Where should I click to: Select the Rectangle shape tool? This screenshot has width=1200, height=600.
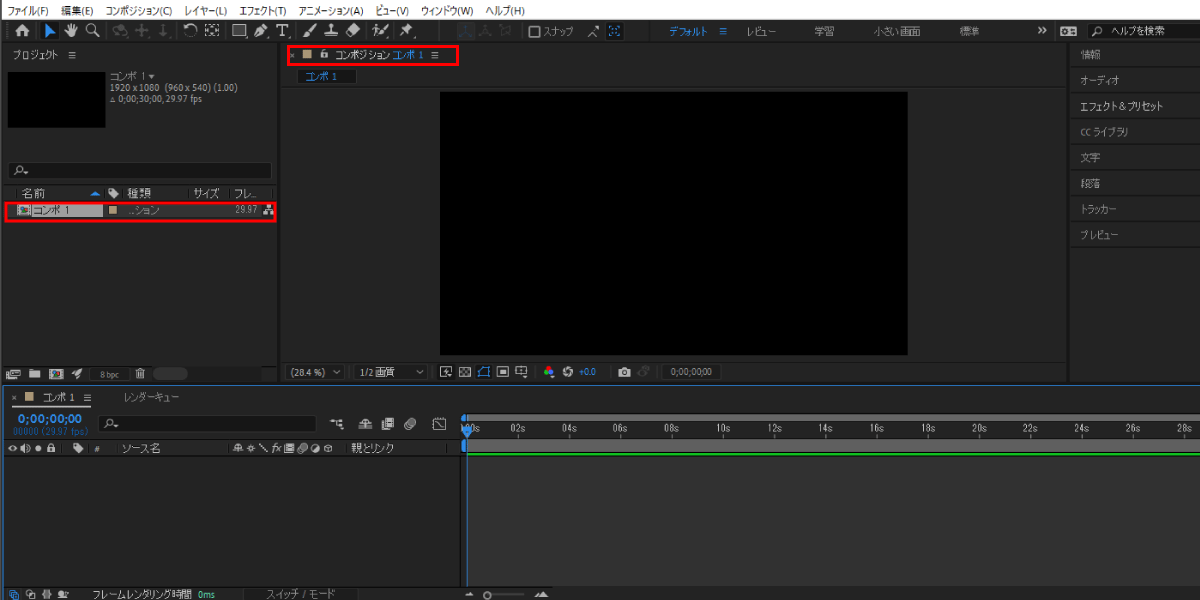pyautogui.click(x=239, y=31)
